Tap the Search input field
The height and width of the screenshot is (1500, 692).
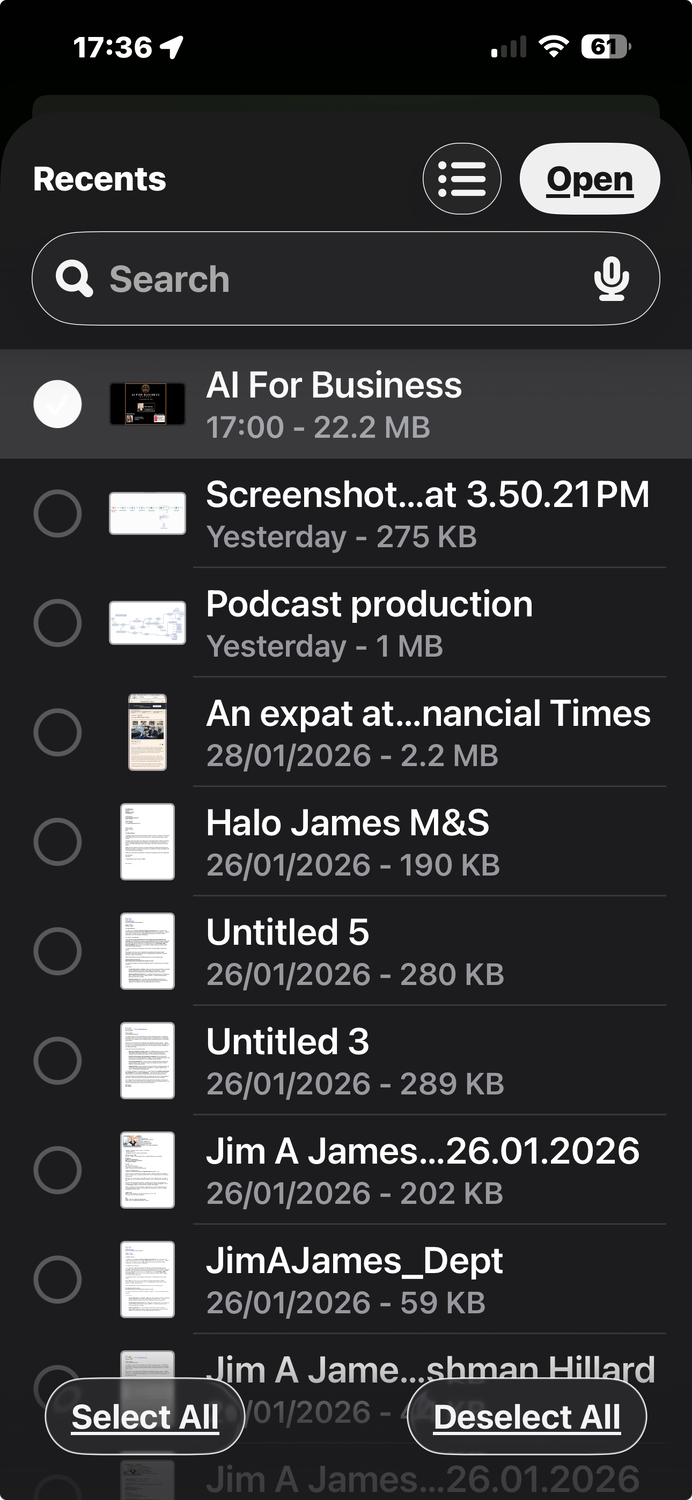[340, 279]
